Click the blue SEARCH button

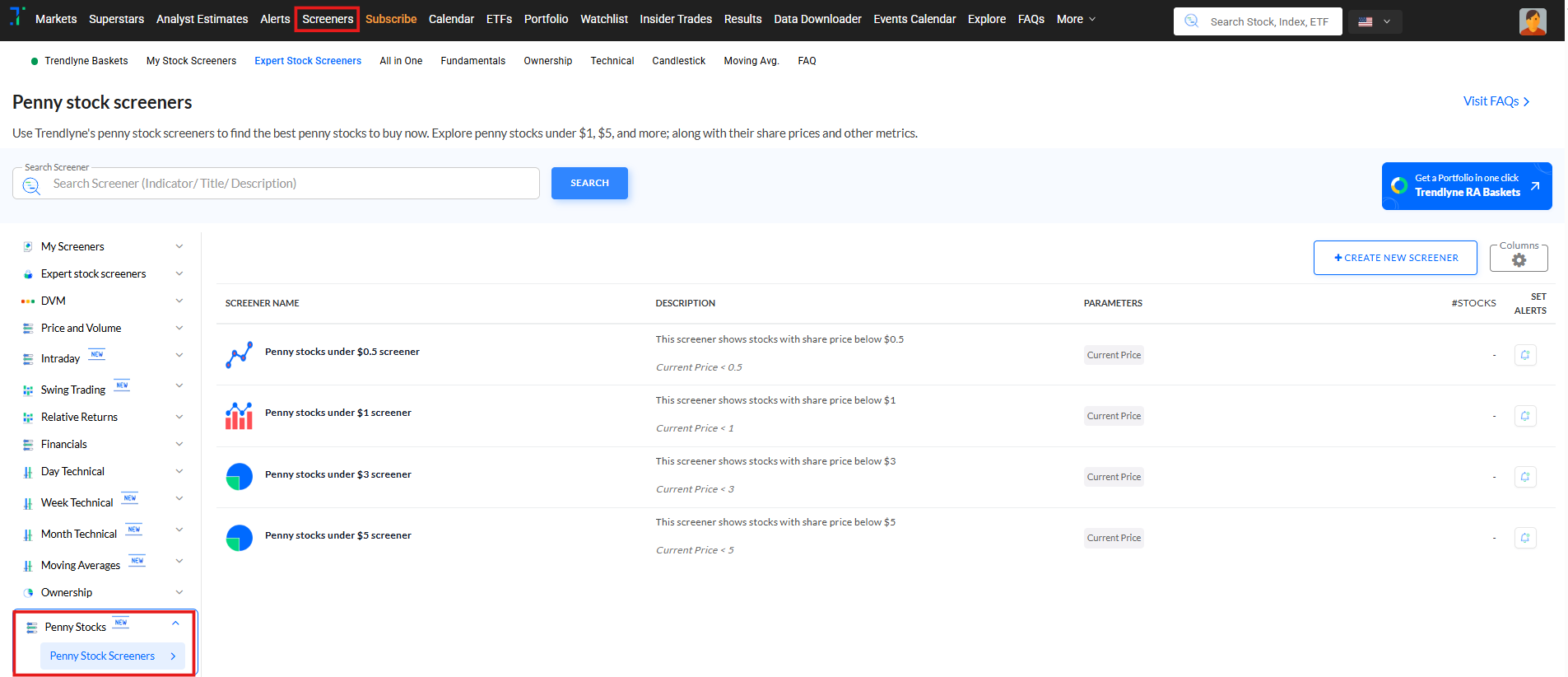click(589, 183)
